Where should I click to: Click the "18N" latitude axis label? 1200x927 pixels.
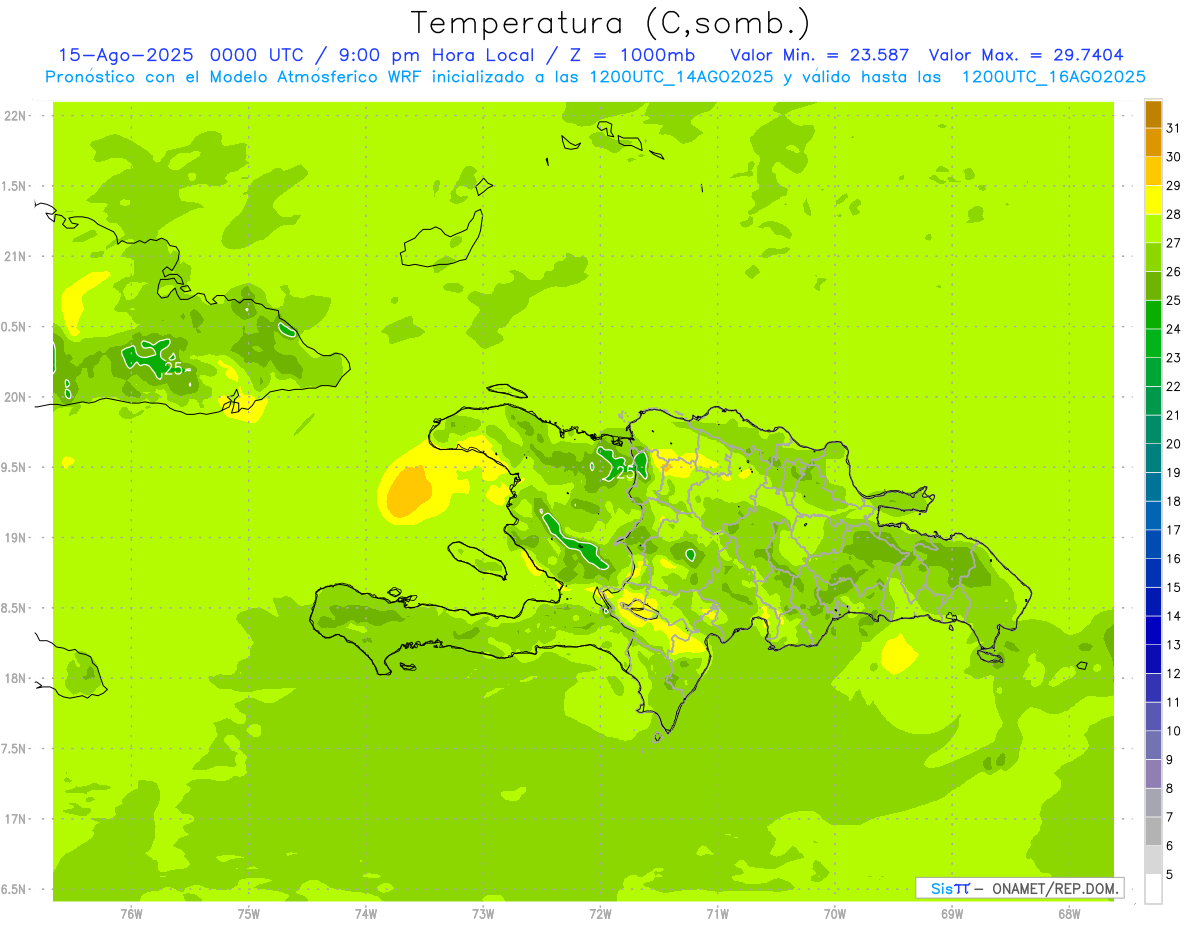(x=16, y=678)
